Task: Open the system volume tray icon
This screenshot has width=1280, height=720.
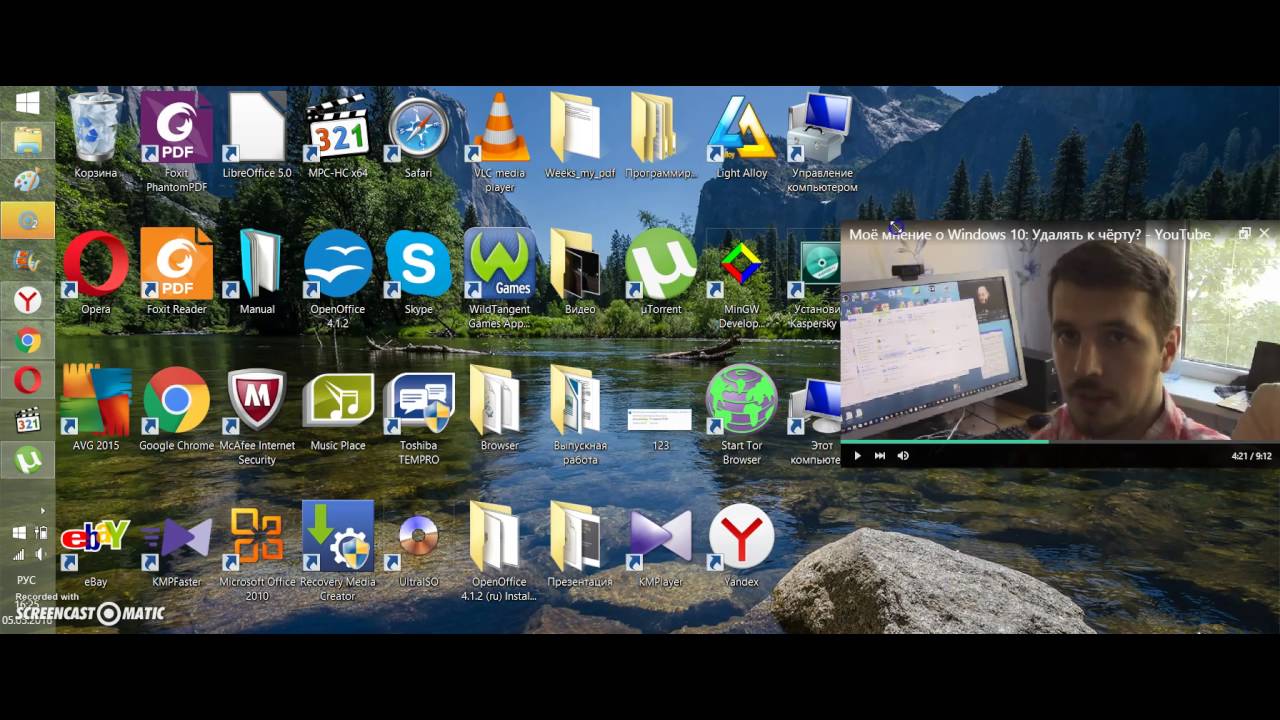Action: coord(41,554)
